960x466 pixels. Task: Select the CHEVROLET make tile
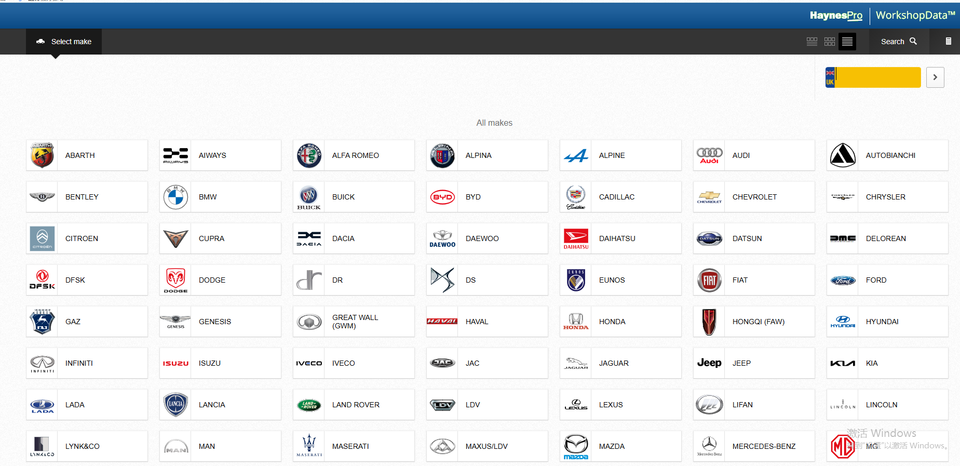754,197
